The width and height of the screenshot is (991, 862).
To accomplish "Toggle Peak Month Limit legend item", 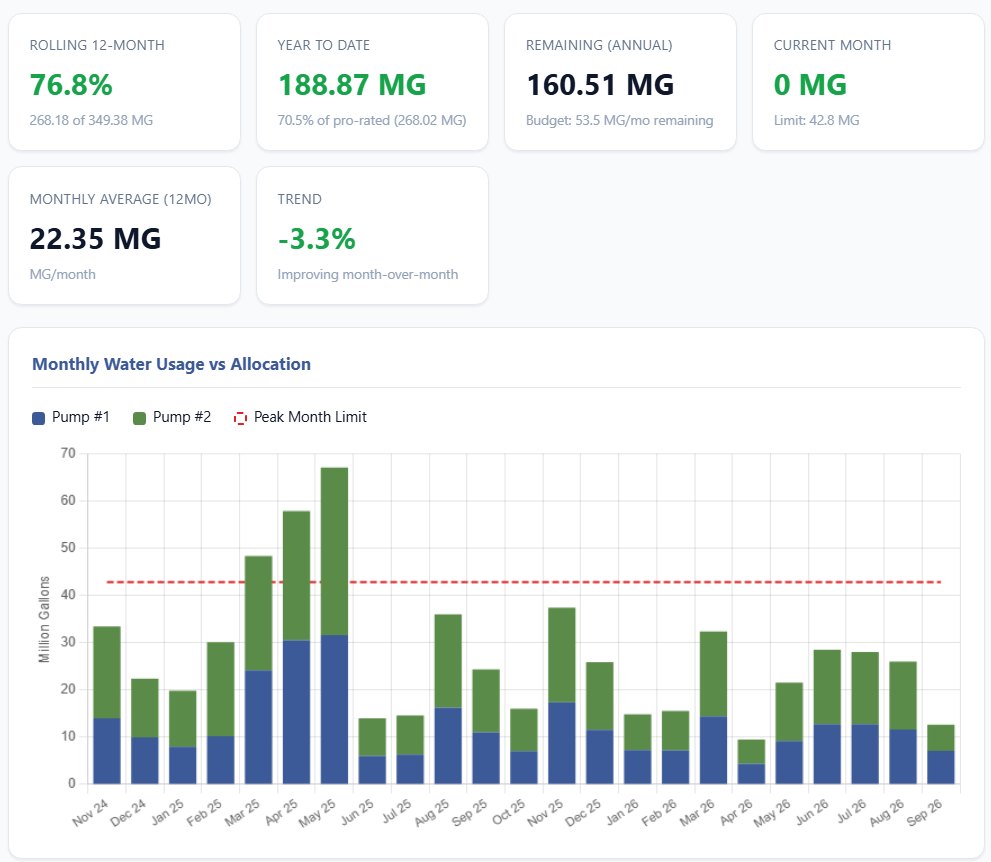I will [300, 417].
